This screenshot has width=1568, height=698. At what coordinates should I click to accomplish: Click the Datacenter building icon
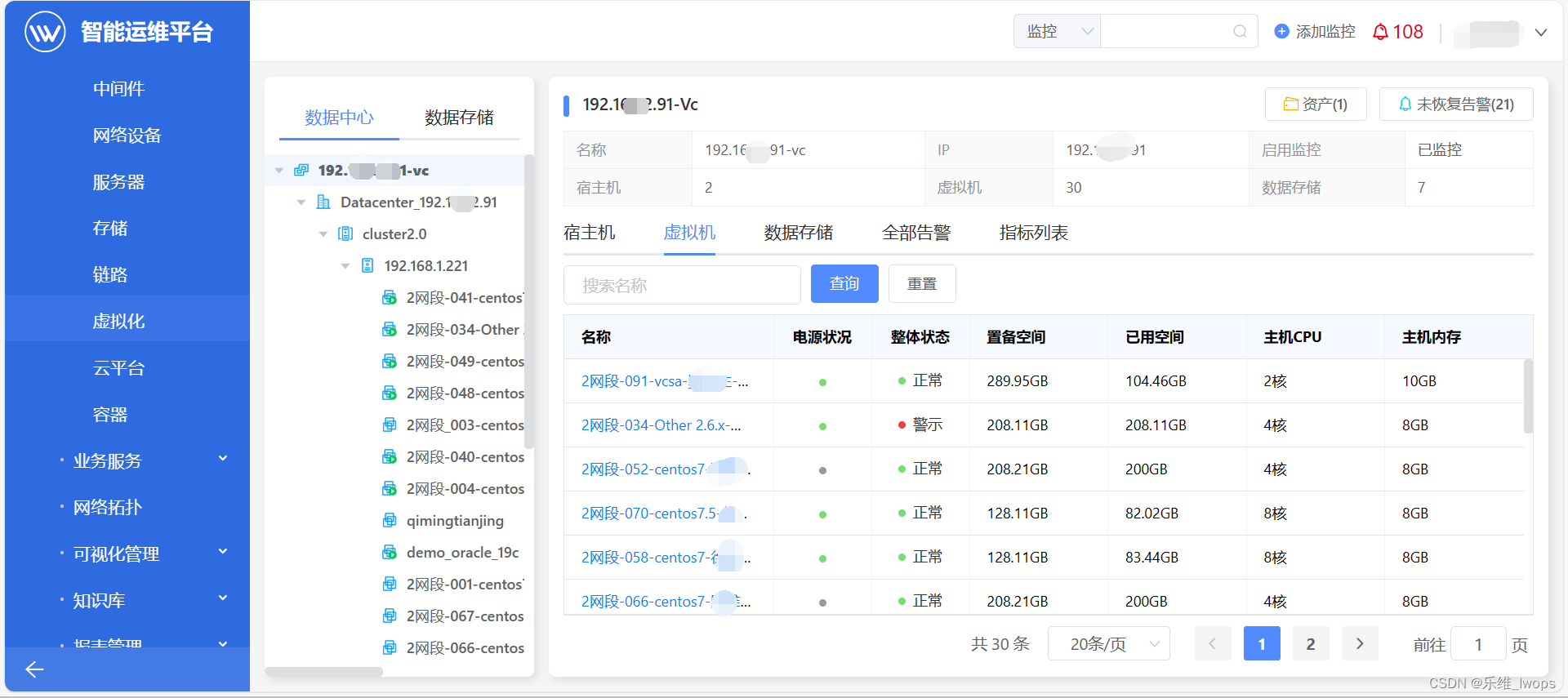(x=323, y=202)
